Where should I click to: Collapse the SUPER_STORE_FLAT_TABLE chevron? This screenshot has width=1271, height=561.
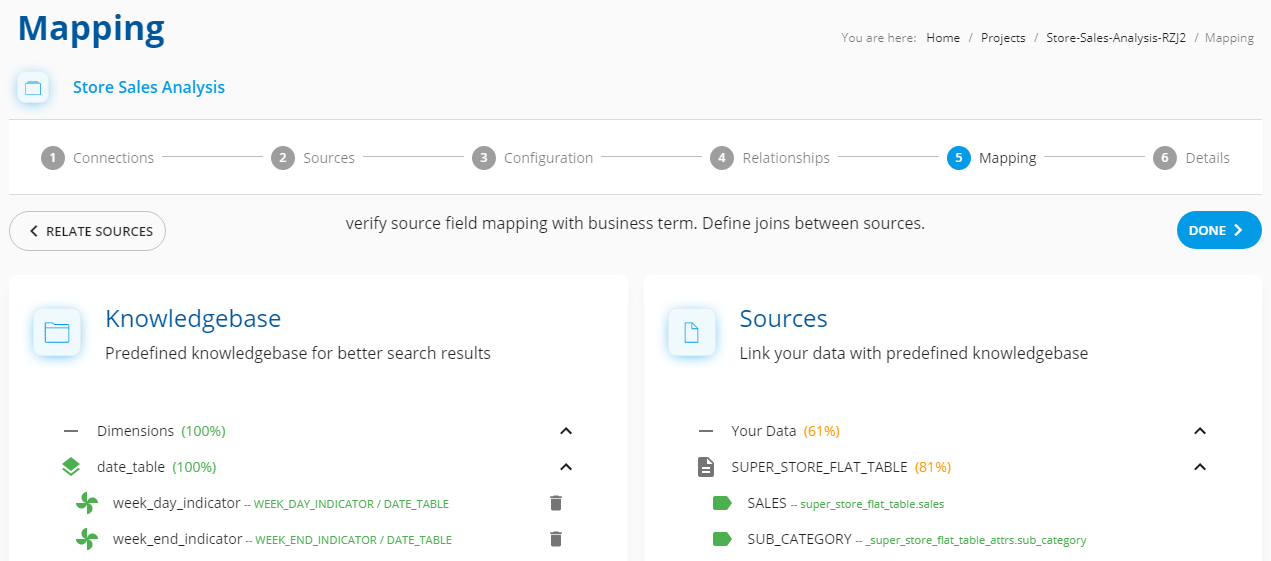point(1201,467)
